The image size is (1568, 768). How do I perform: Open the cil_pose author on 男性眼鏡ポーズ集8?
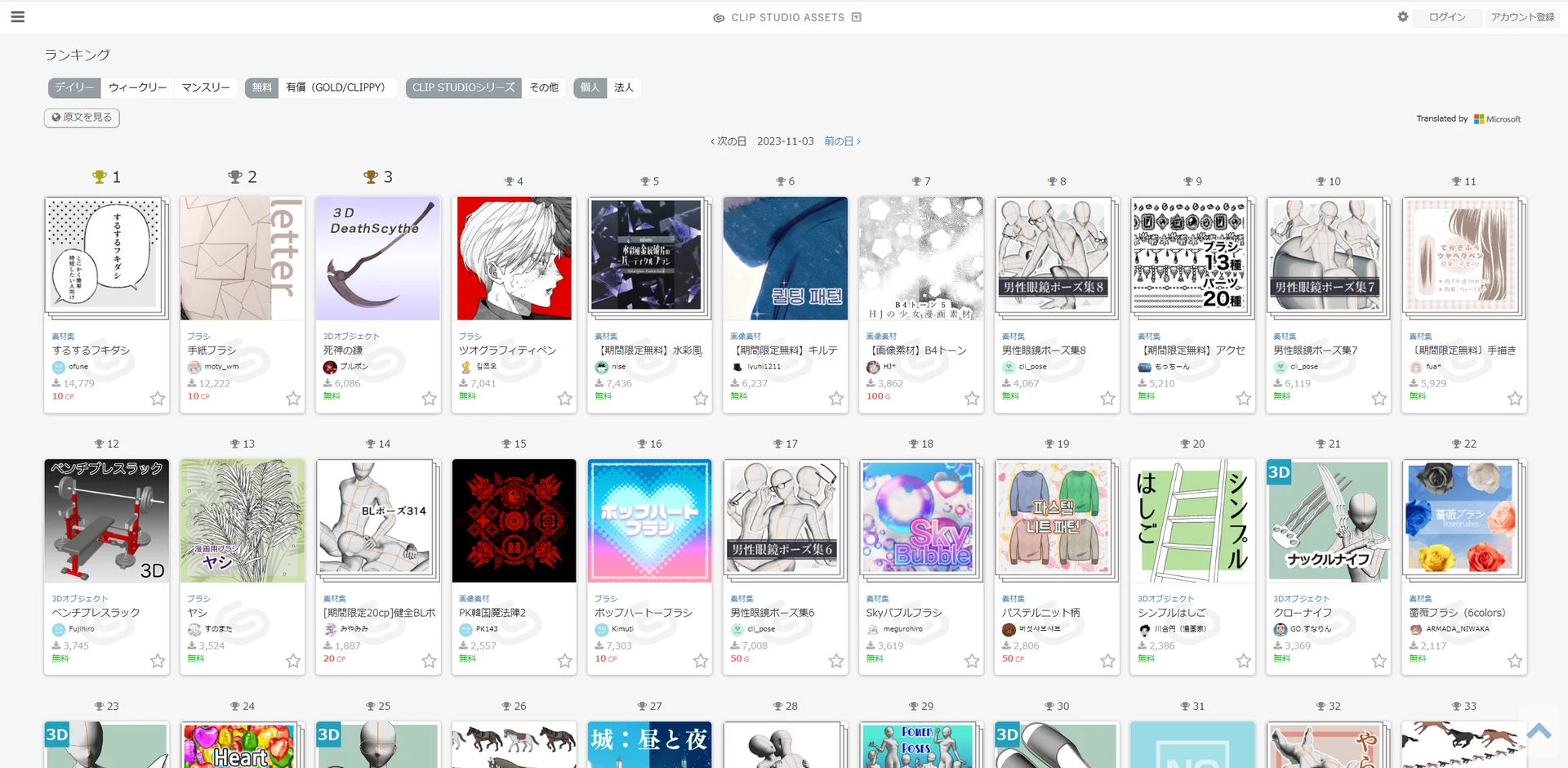pyautogui.click(x=1032, y=367)
